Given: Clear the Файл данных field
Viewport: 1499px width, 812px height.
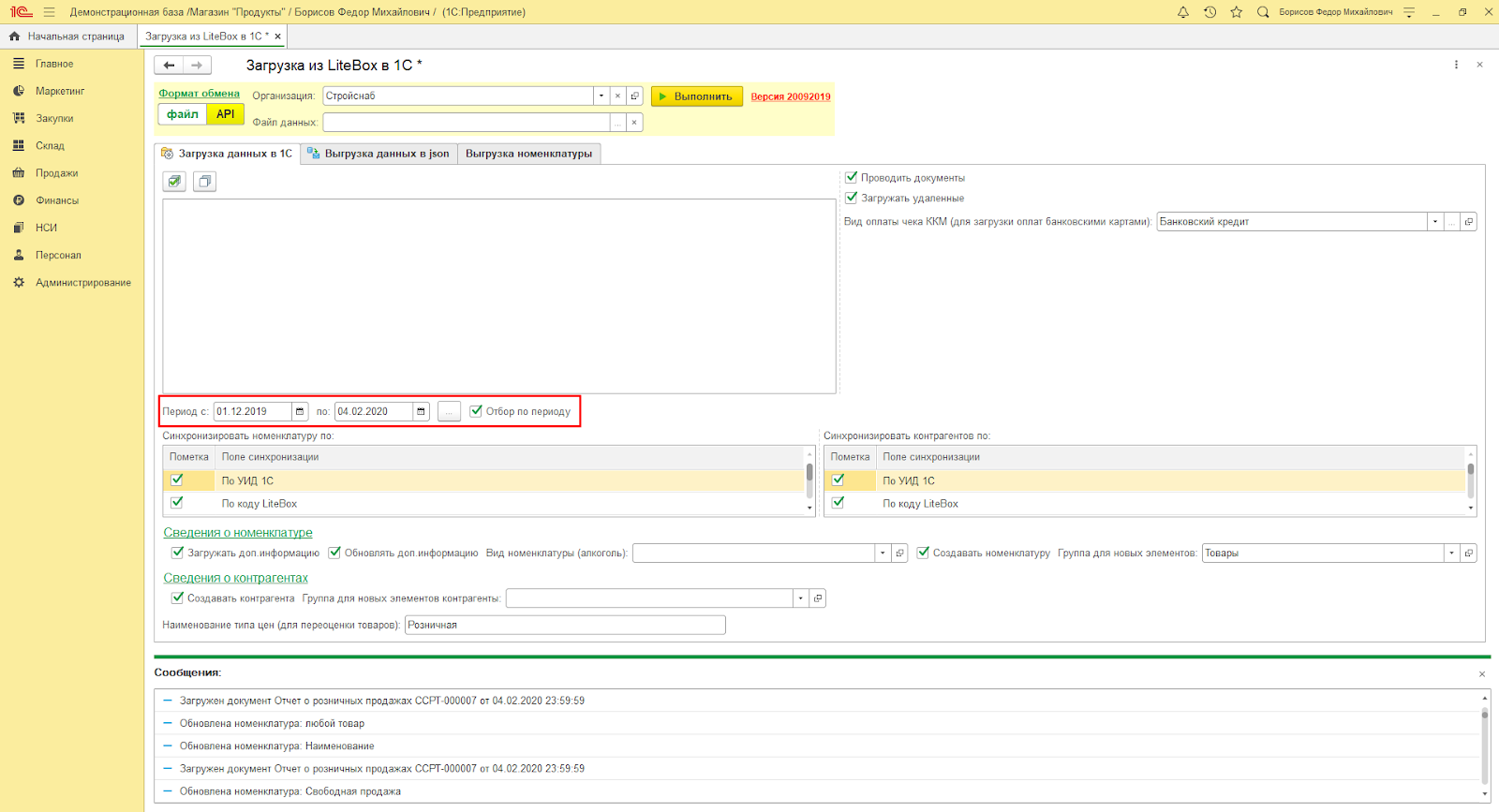Looking at the screenshot, I should [634, 123].
